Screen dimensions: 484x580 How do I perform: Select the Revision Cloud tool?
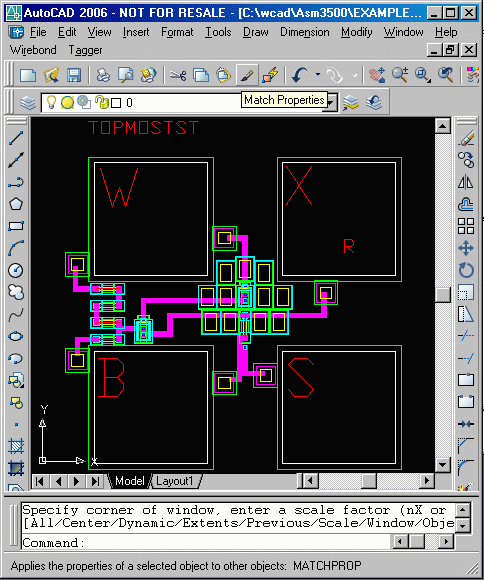pyautogui.click(x=16, y=292)
